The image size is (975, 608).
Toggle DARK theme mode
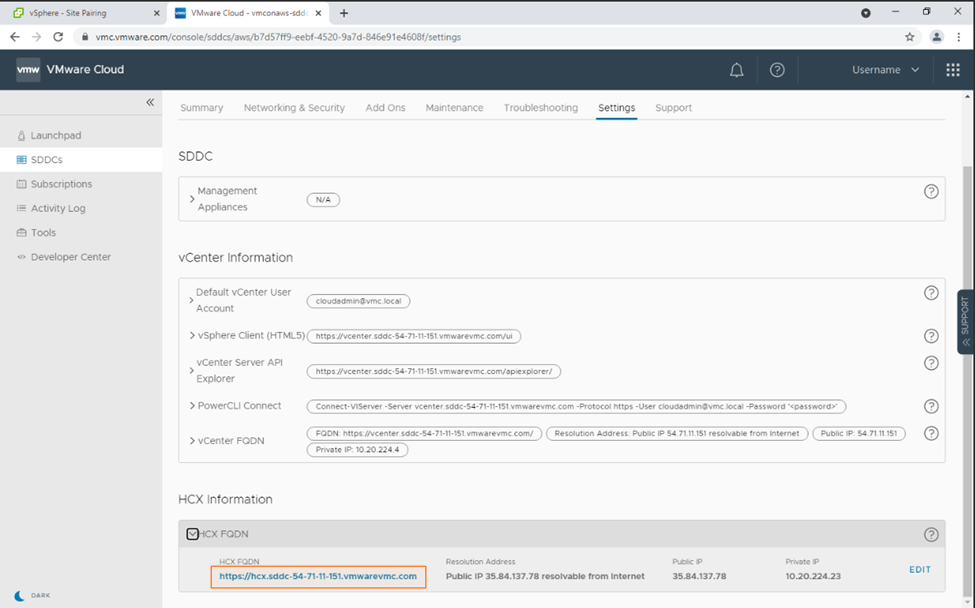(34, 595)
